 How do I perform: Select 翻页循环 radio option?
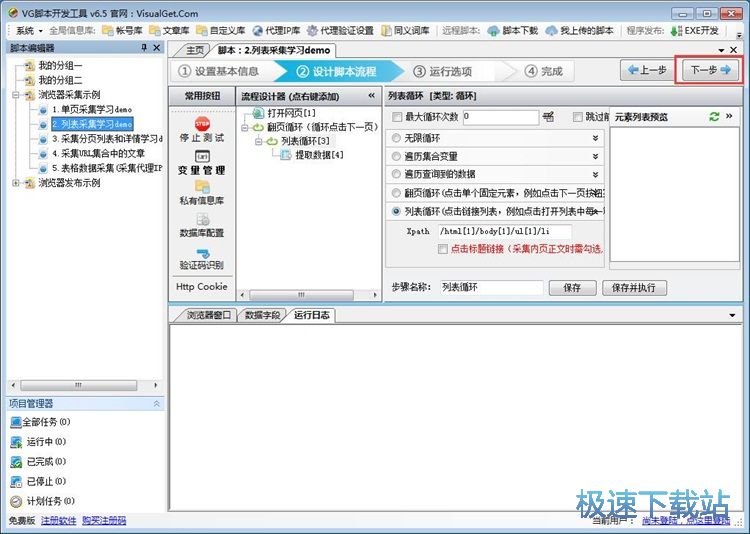coord(396,193)
